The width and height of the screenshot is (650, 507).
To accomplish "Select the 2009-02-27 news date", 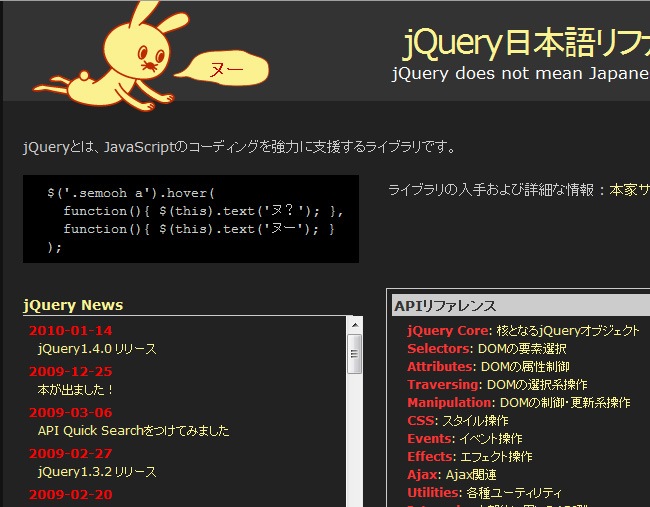I will coord(70,454).
